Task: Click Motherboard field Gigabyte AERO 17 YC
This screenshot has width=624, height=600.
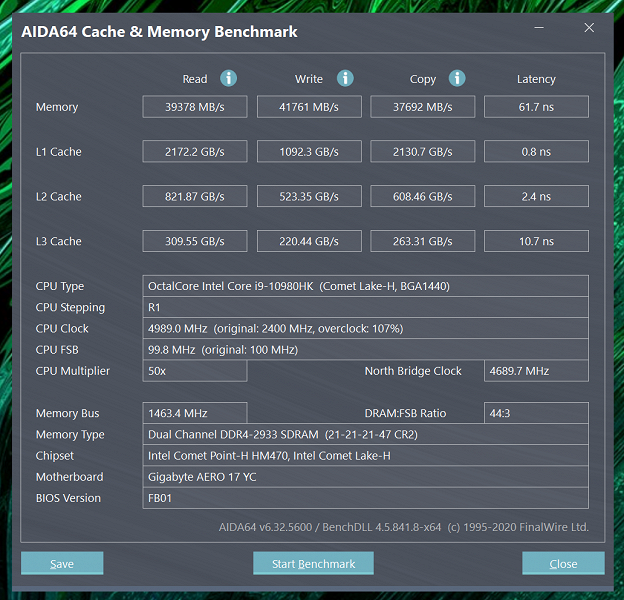Action: [366, 477]
